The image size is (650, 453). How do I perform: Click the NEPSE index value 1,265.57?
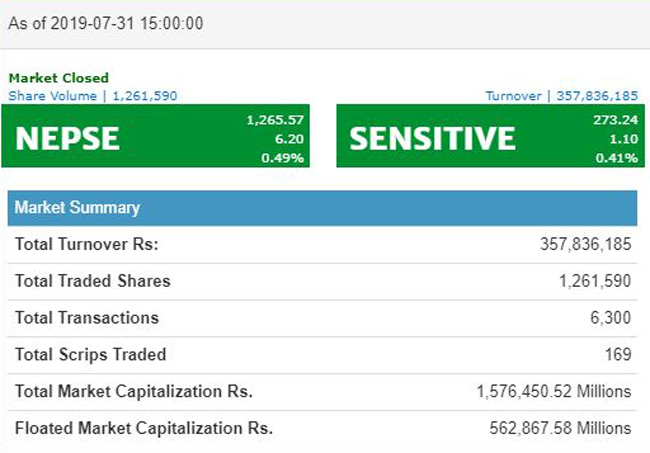pos(275,121)
